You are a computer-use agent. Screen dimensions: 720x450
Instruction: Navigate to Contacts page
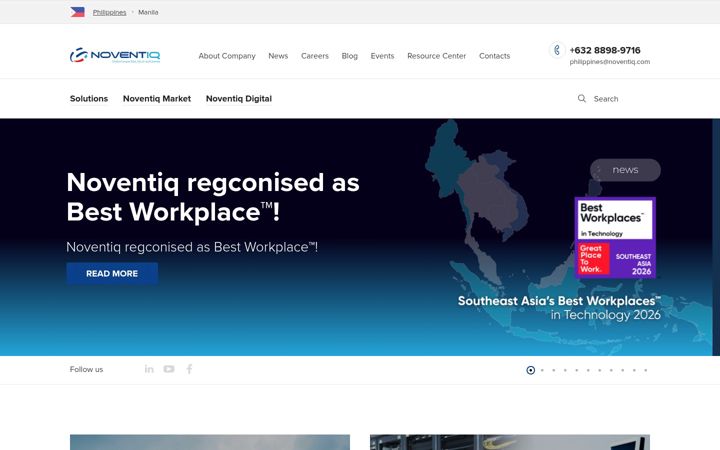[x=495, y=56]
